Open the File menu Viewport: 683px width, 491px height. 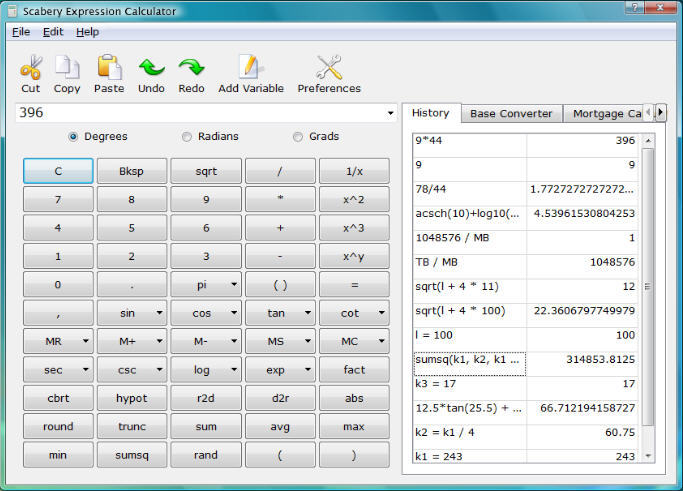pos(21,32)
